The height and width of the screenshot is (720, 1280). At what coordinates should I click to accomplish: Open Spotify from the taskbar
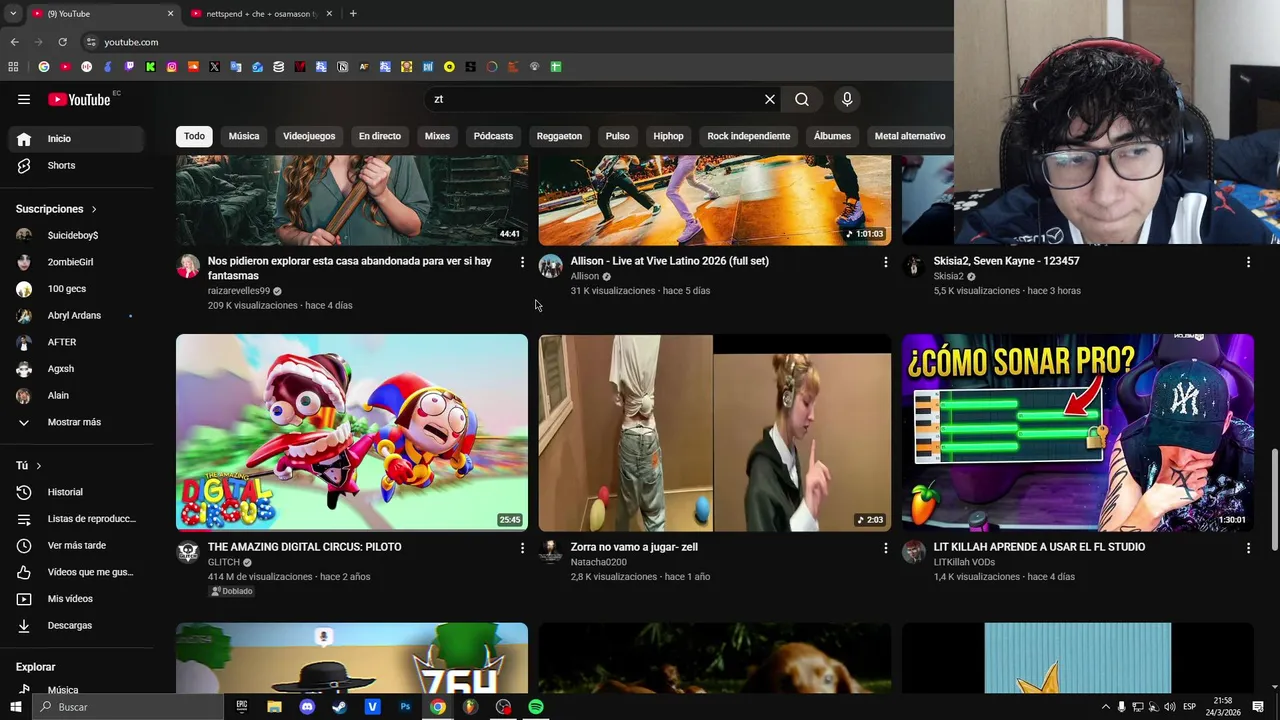coord(536,707)
